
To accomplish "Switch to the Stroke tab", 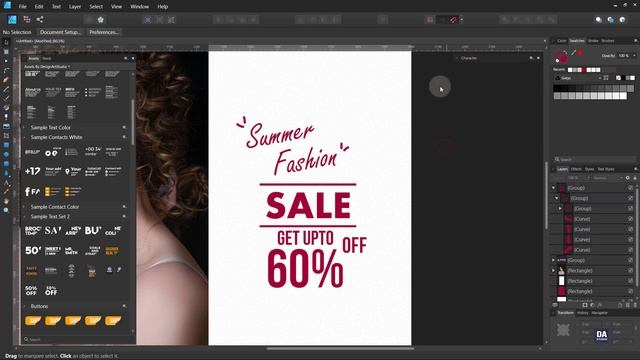I will tap(593, 40).
